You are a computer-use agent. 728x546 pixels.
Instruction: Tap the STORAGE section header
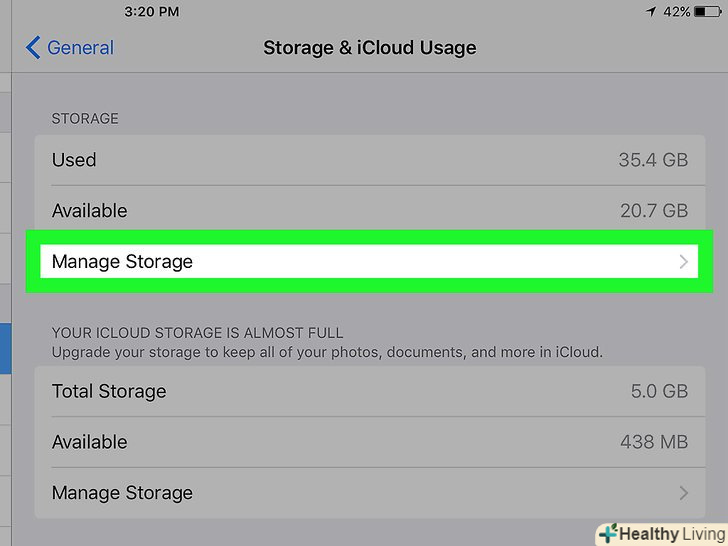(85, 118)
